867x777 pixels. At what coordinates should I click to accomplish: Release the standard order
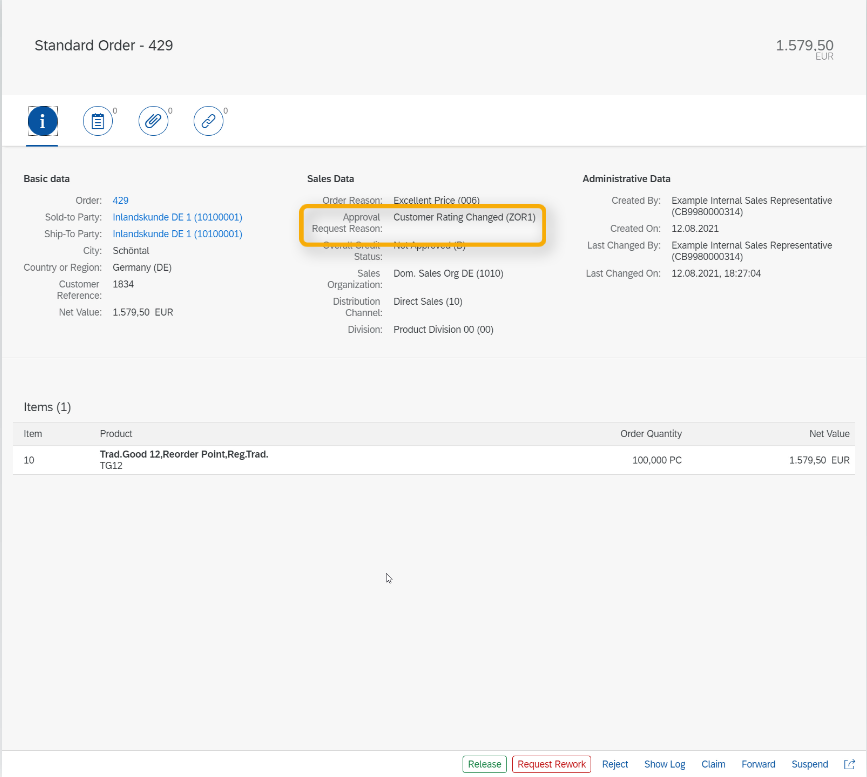[484, 763]
